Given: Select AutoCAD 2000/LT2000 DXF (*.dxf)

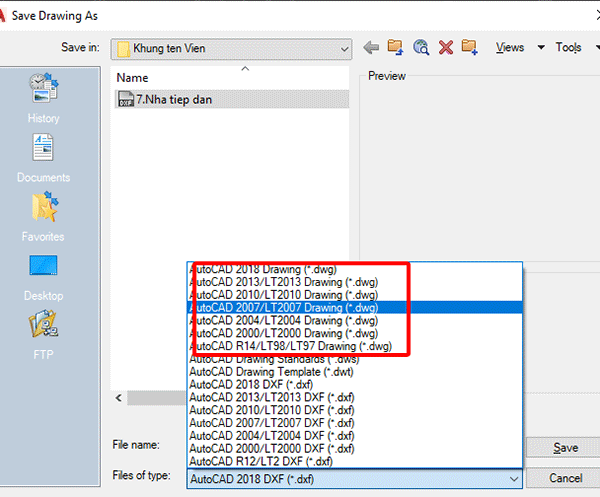Looking at the screenshot, I should [354, 449].
